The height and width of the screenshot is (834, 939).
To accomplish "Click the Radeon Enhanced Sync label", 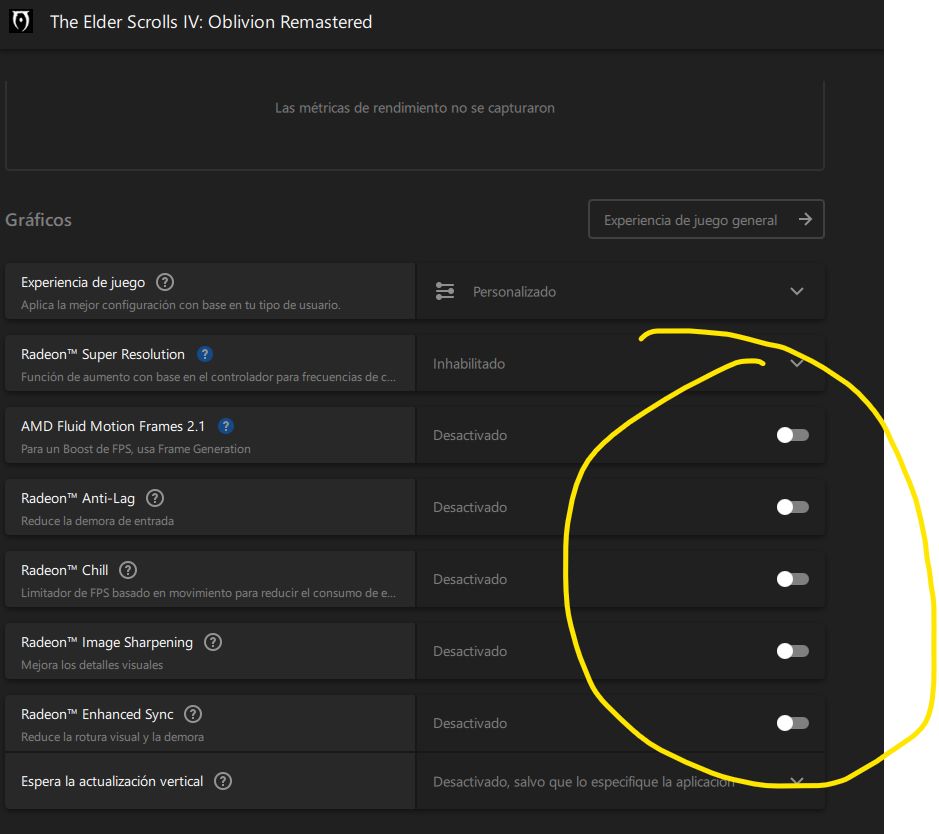I will 97,714.
